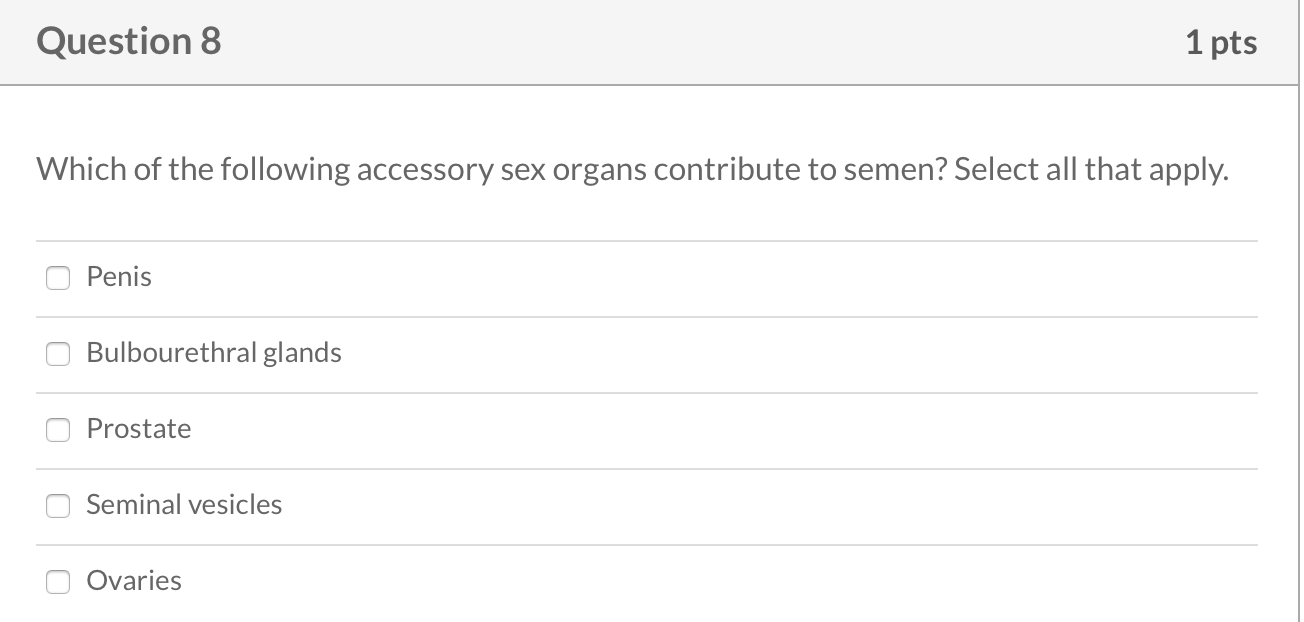Click the Bulbourethral glands answer label
Viewport: 1304px width, 622px height.
click(x=213, y=353)
